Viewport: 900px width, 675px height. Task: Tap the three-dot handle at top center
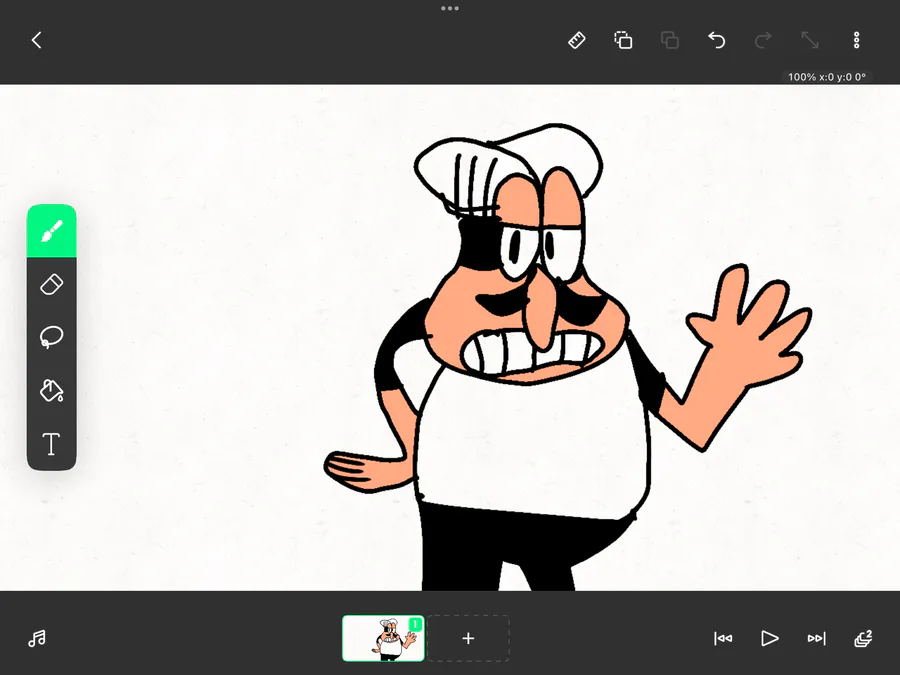(x=450, y=9)
